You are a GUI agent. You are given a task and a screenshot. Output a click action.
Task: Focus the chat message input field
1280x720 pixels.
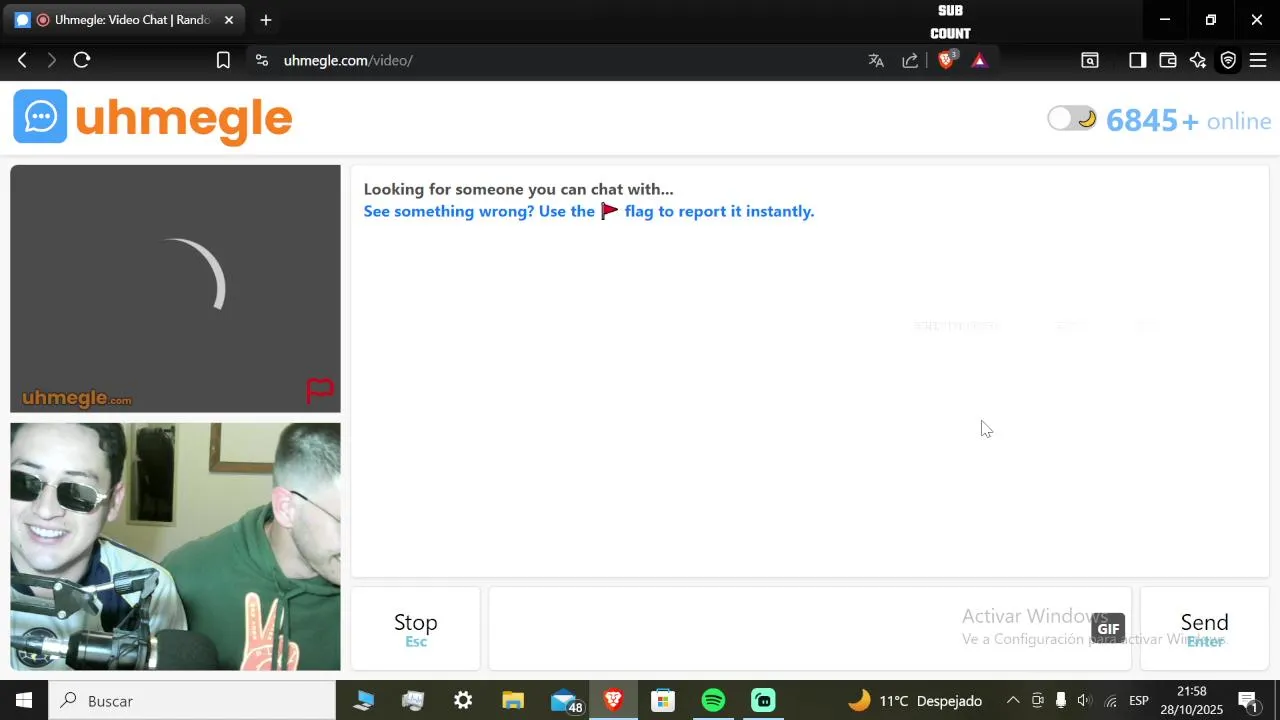pyautogui.click(x=810, y=628)
